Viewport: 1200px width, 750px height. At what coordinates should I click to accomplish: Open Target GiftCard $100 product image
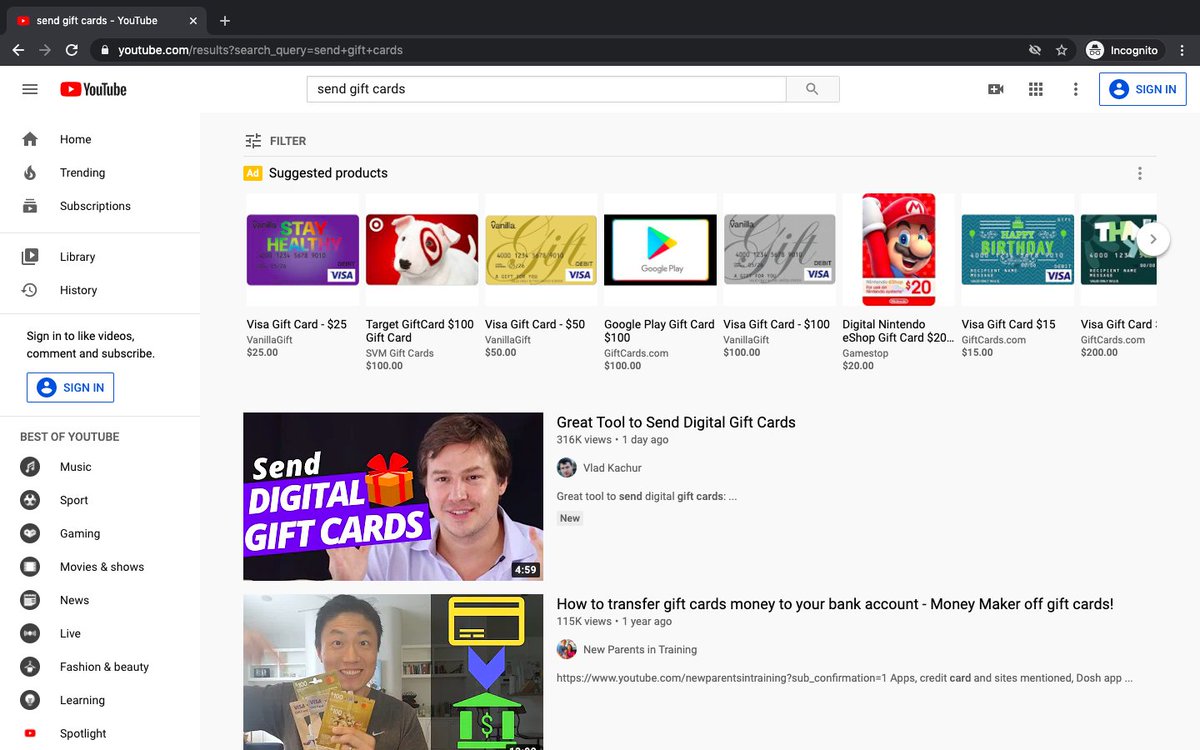(422, 250)
